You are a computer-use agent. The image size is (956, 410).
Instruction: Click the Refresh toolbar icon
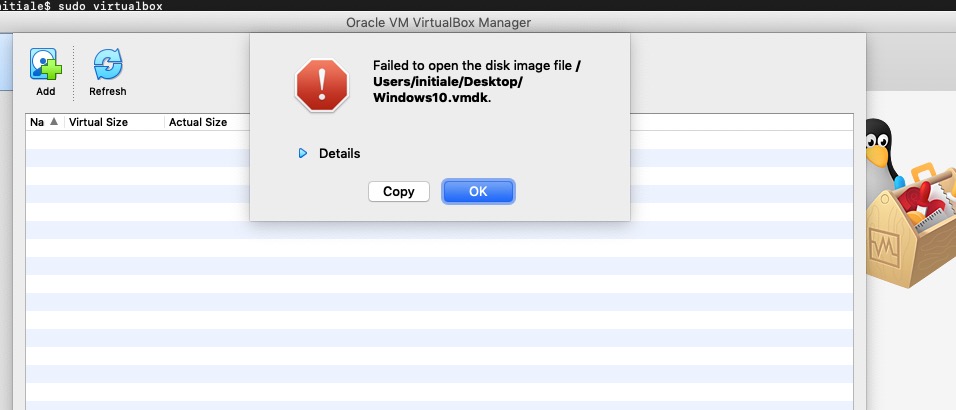click(108, 65)
